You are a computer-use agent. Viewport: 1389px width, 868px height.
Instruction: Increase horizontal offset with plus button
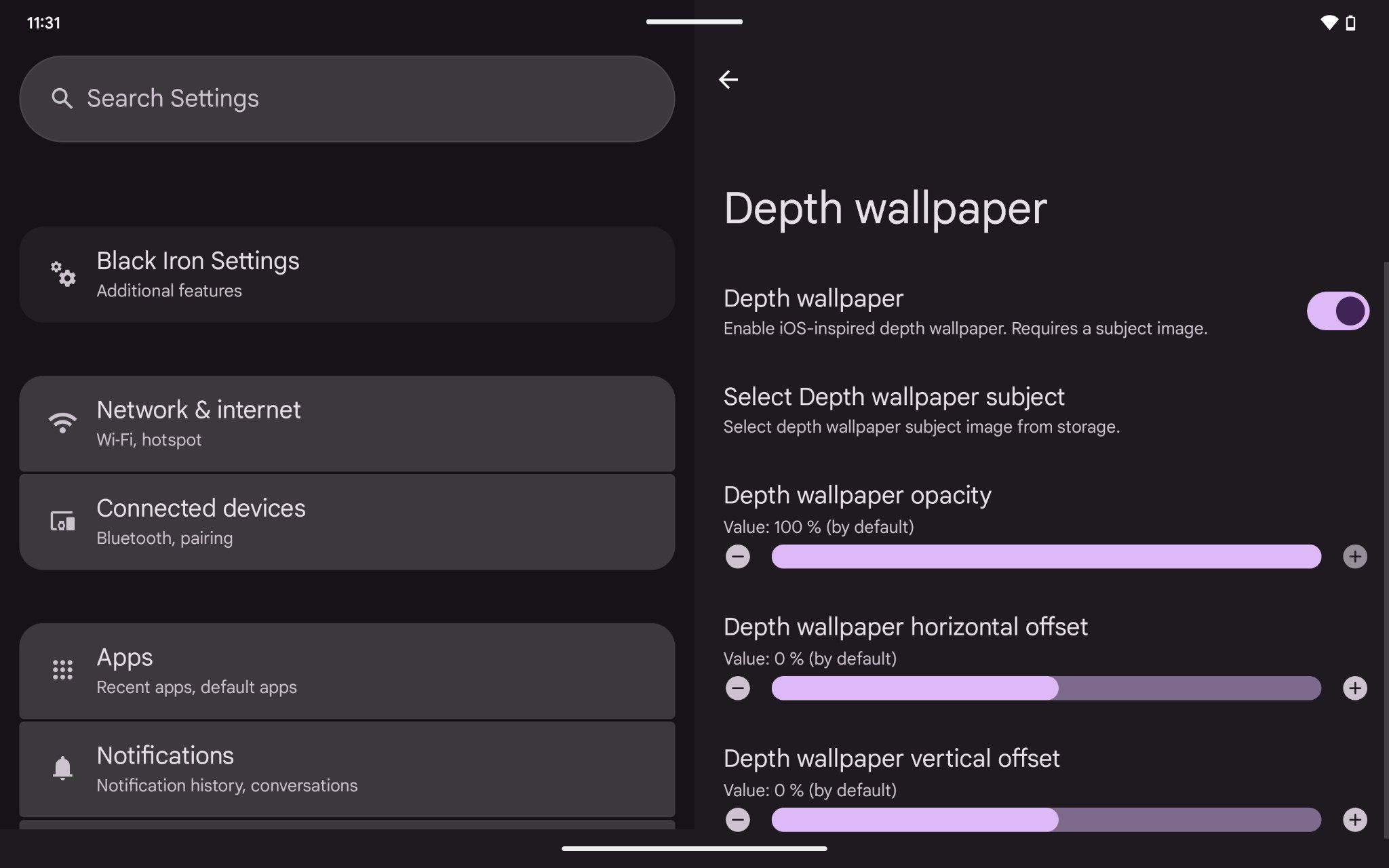coord(1354,688)
